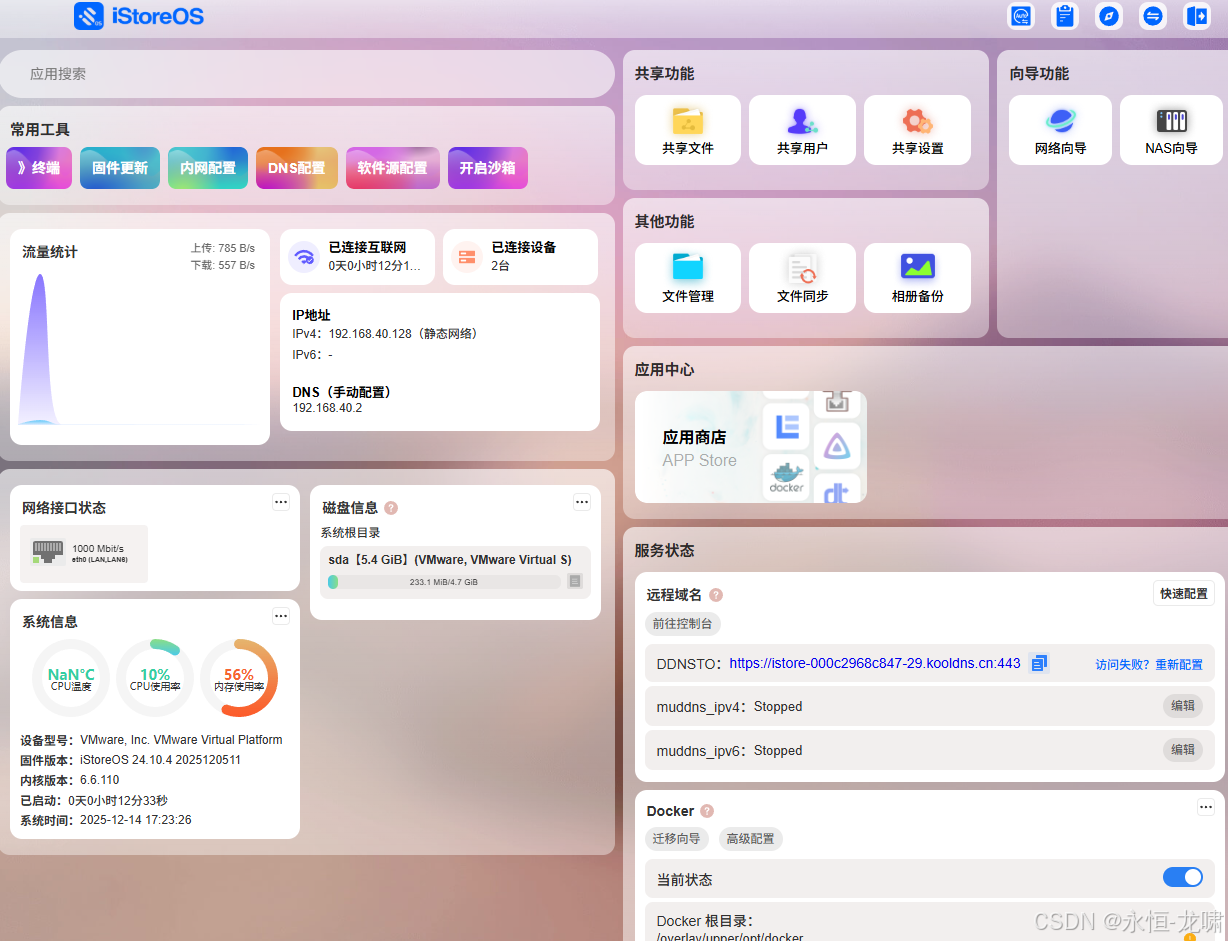Click the 已连接设备 devices icon
Screen dimensions: 1228x941
(467, 257)
